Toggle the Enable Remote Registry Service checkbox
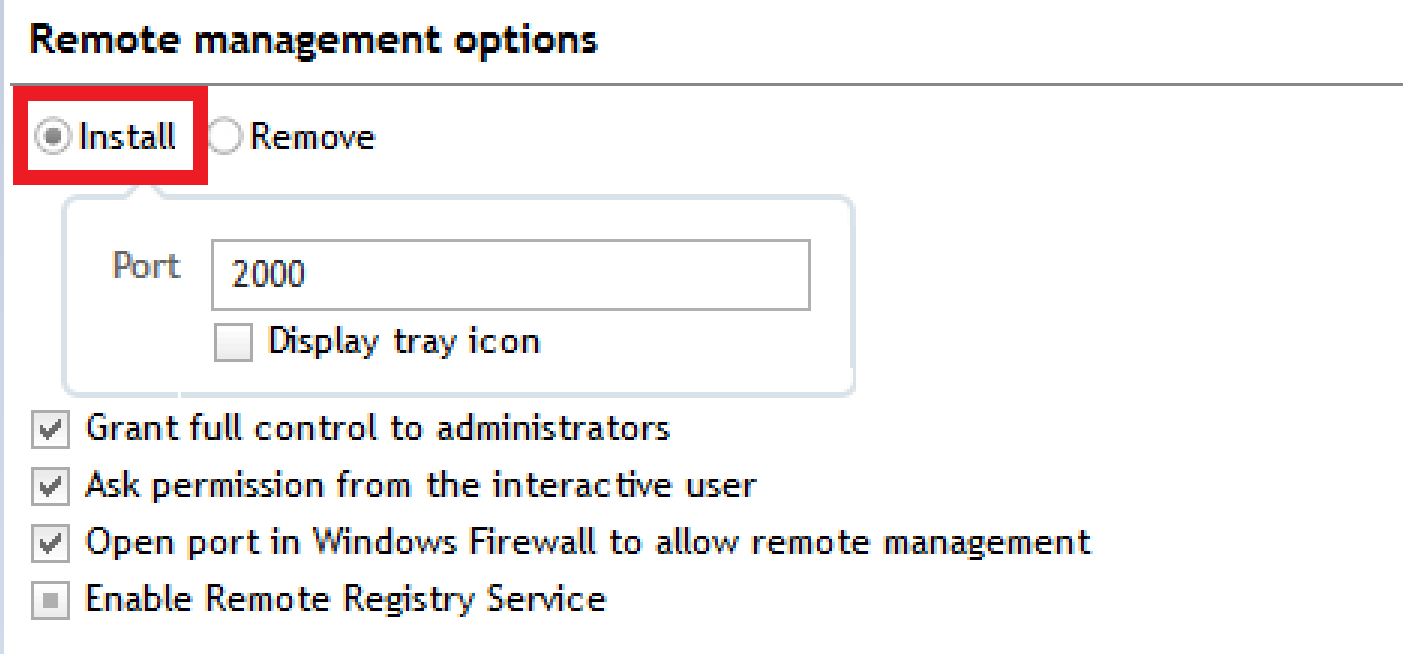 (50, 602)
